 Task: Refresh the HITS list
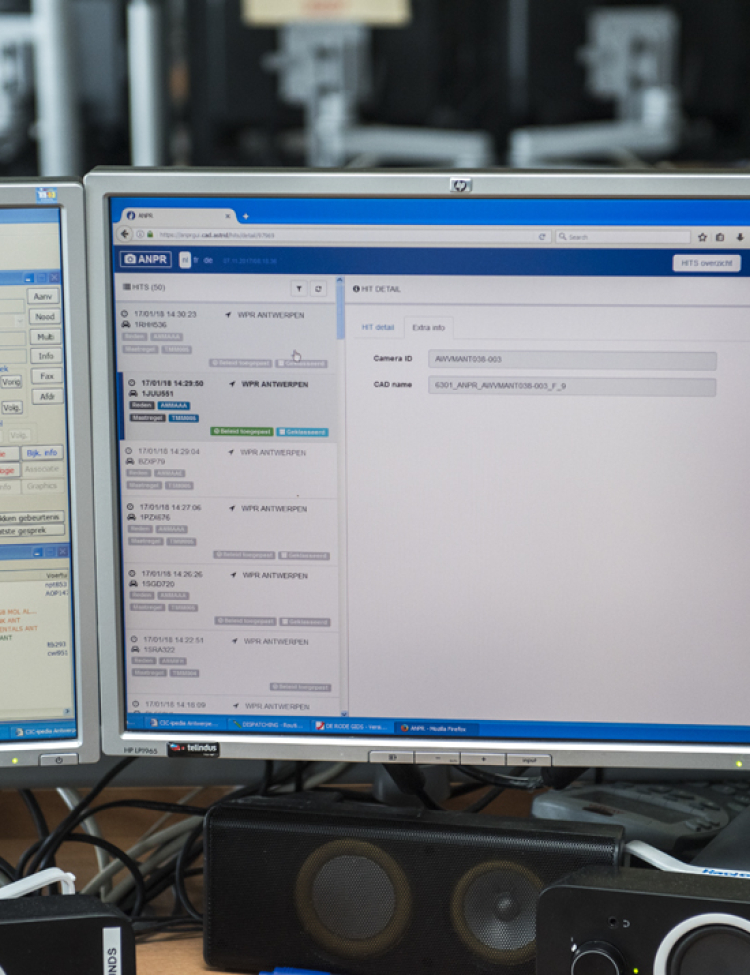point(318,288)
